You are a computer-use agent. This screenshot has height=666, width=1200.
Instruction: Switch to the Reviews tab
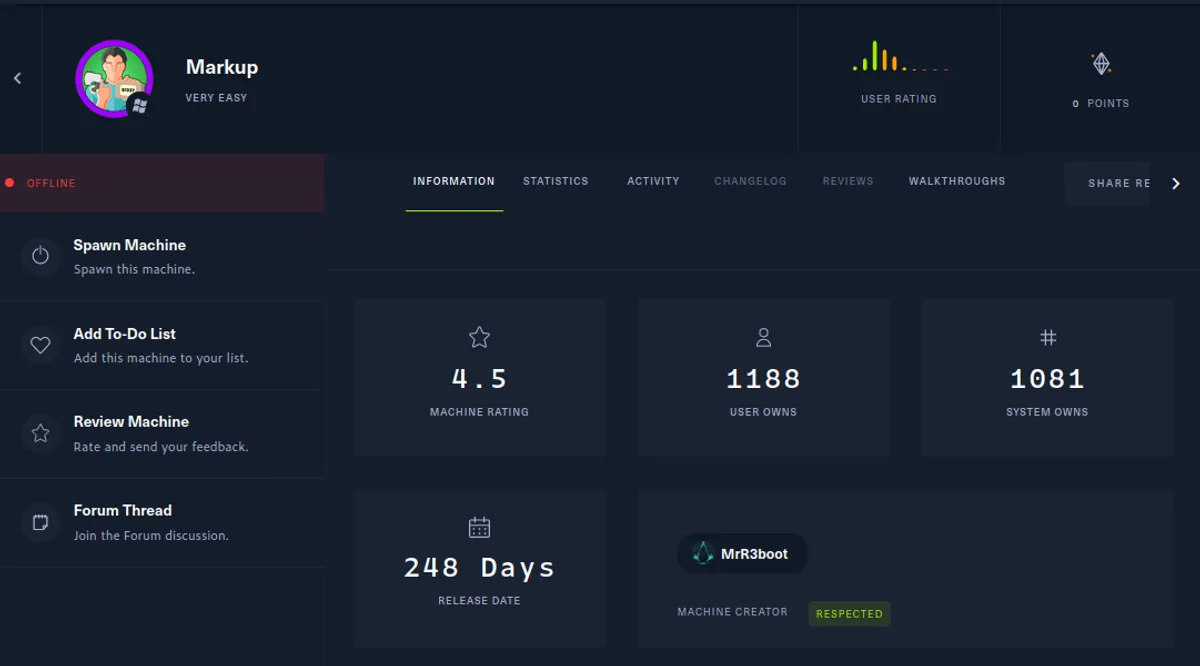tap(847, 181)
